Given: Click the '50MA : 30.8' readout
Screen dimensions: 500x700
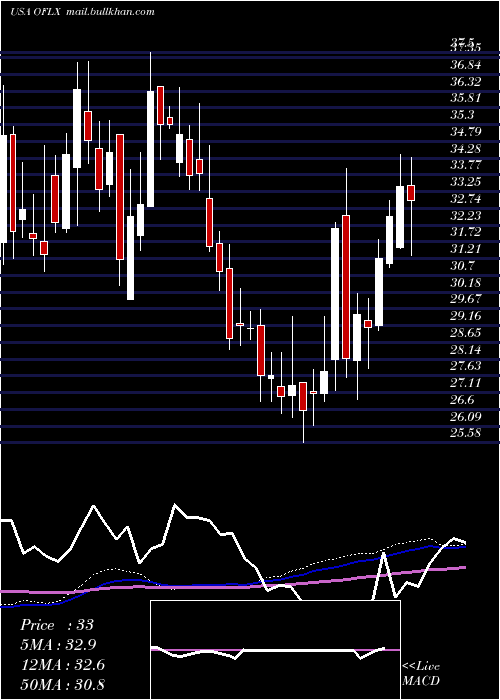Looking at the screenshot, I should coord(62,684).
